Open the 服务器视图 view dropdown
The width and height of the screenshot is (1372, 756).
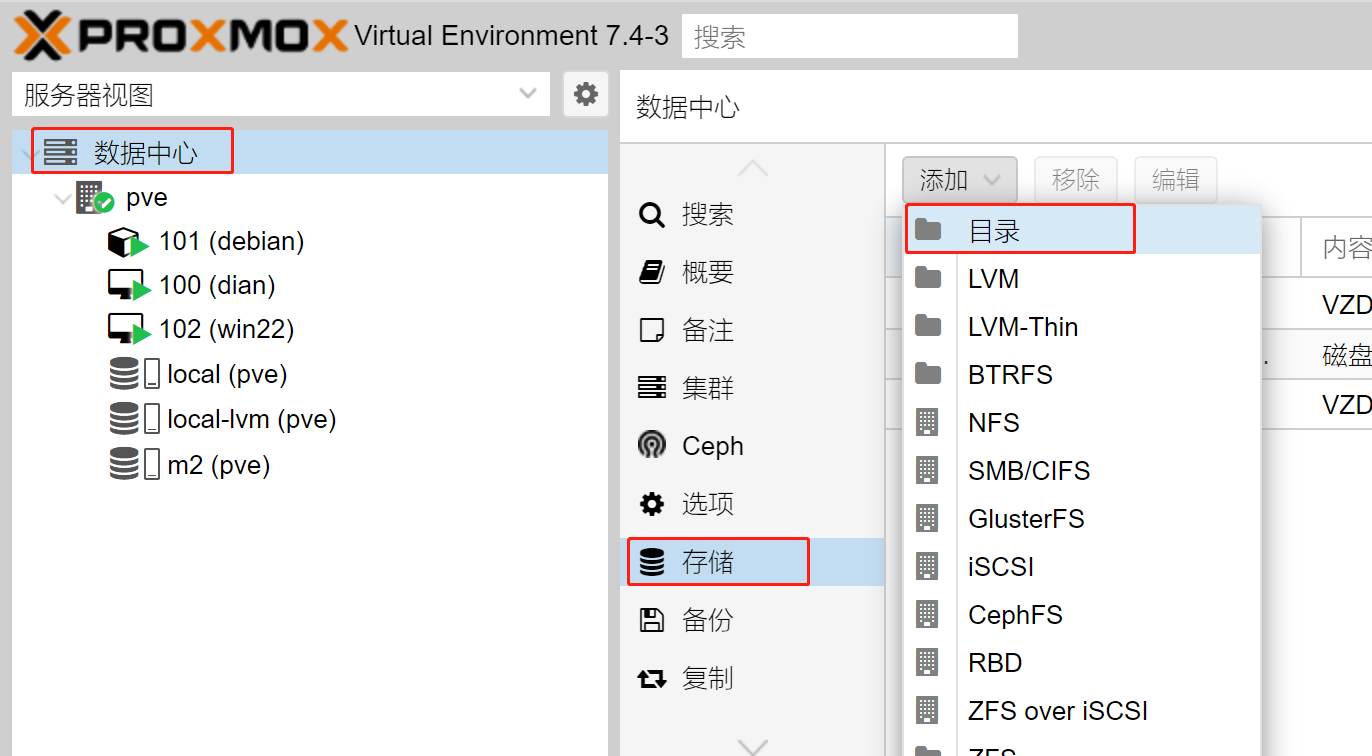(x=280, y=95)
